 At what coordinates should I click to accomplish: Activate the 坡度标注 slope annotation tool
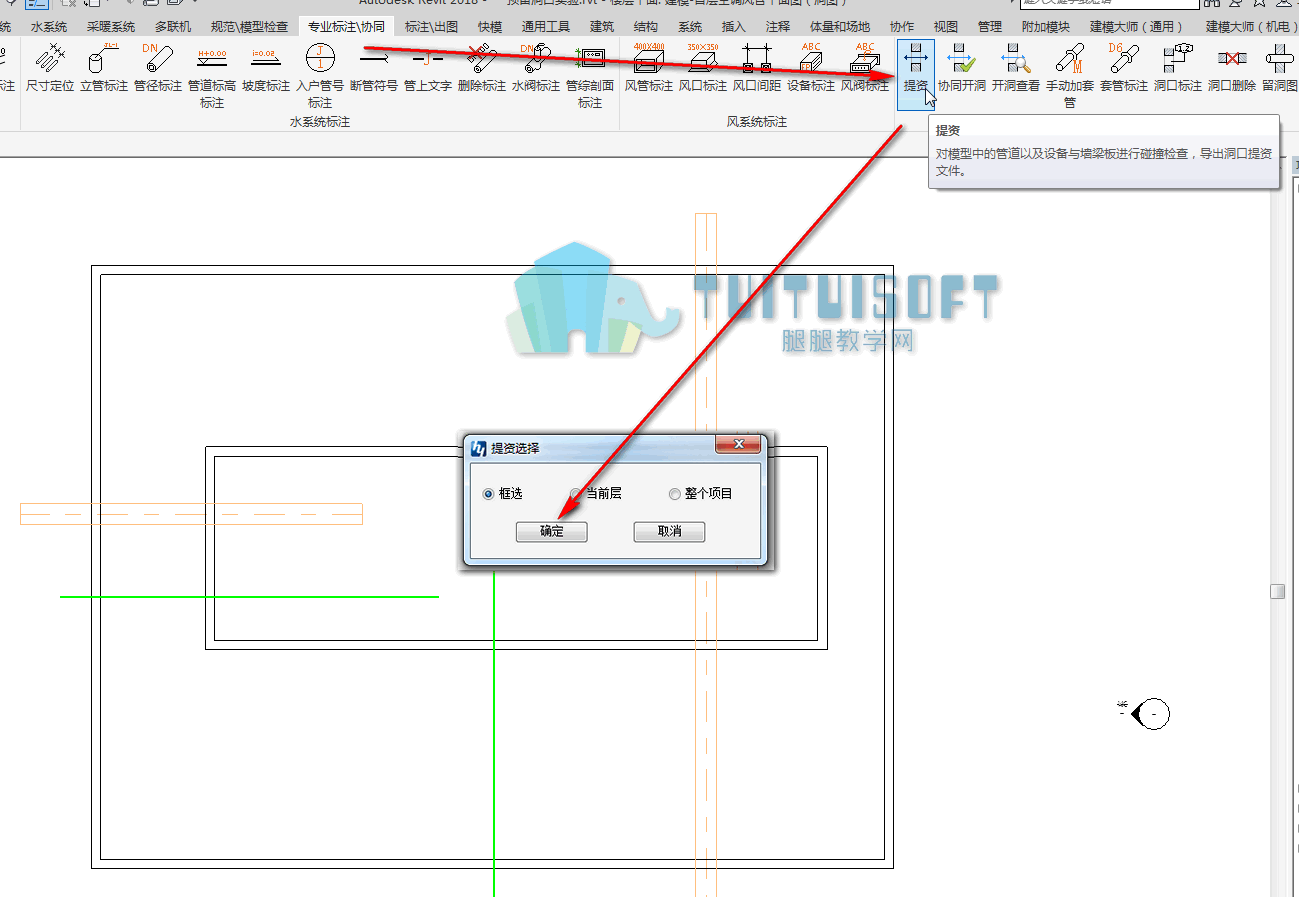pos(266,68)
